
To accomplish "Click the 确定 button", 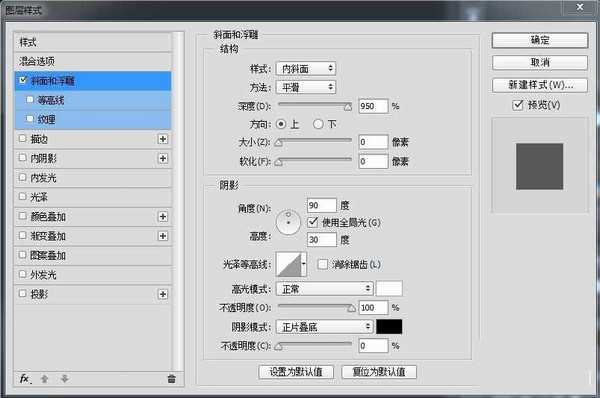I will [540, 41].
